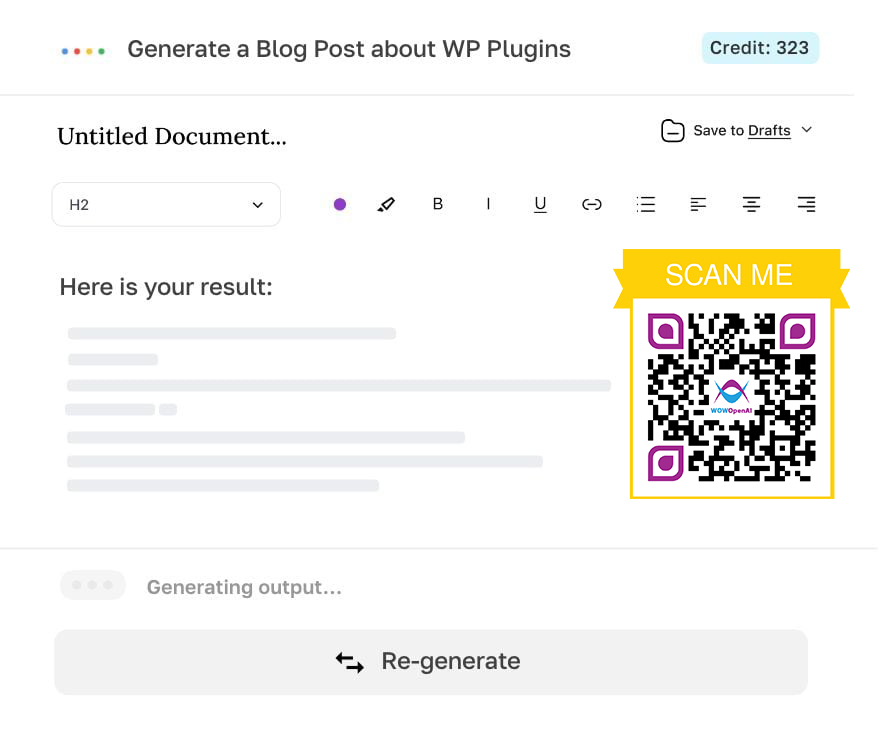Click the Save to Drafts folder icon
Image resolution: width=878 pixels, height=748 pixels.
[x=672, y=130]
